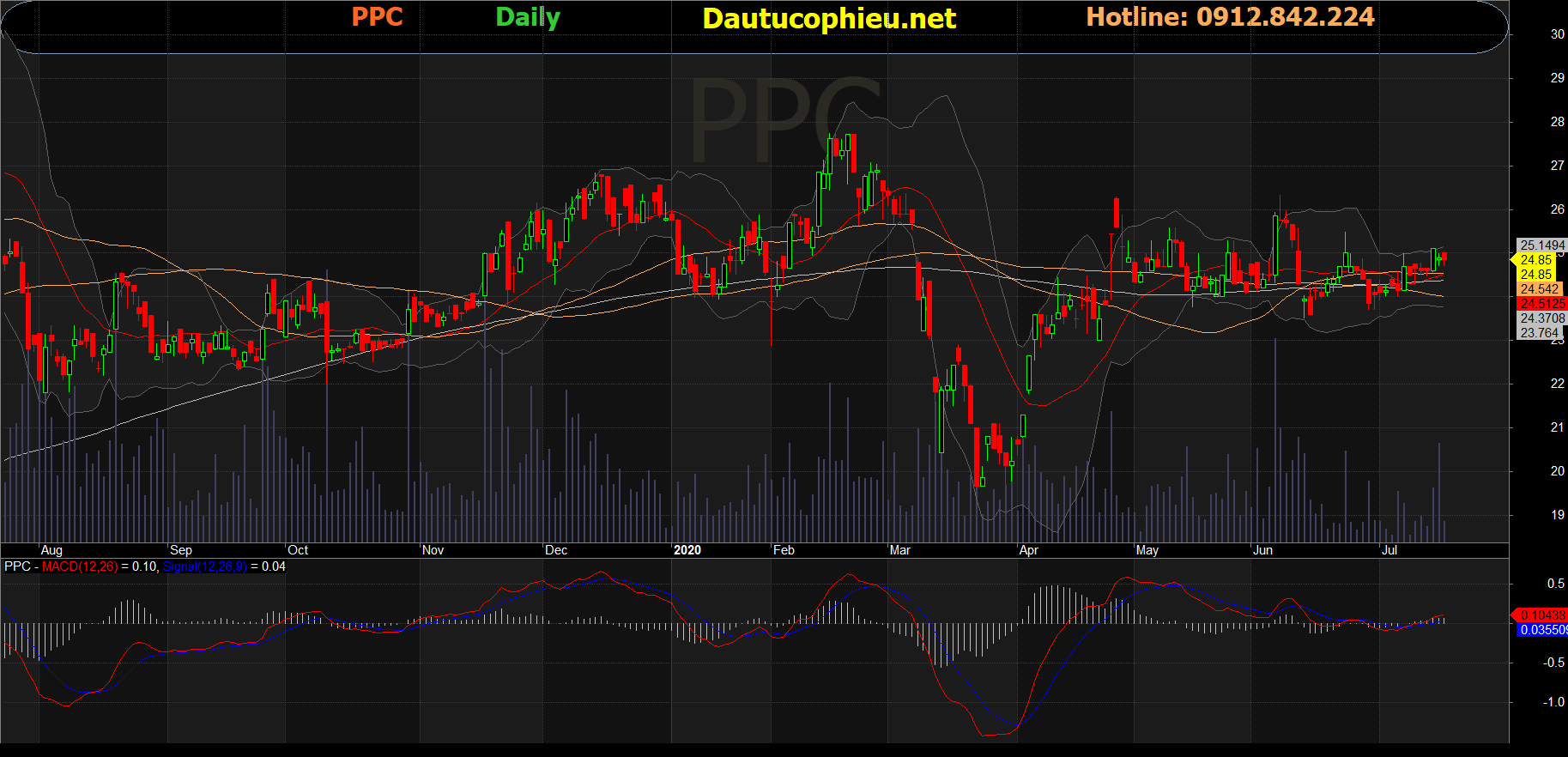
Task: Select the blue Signal(12,26,9) indicator label
Action: click(x=204, y=566)
